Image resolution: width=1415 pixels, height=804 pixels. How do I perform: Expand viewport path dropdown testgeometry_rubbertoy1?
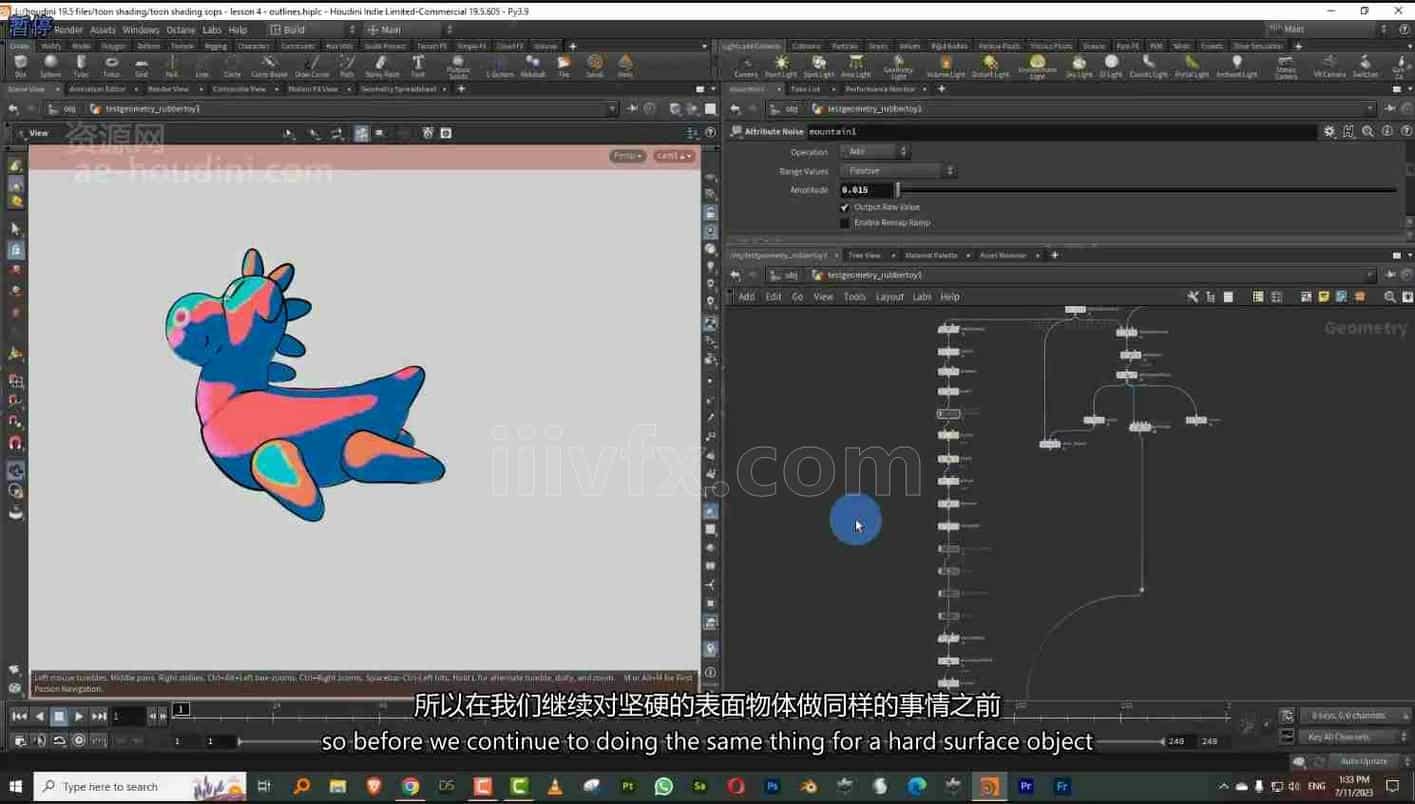pos(612,109)
